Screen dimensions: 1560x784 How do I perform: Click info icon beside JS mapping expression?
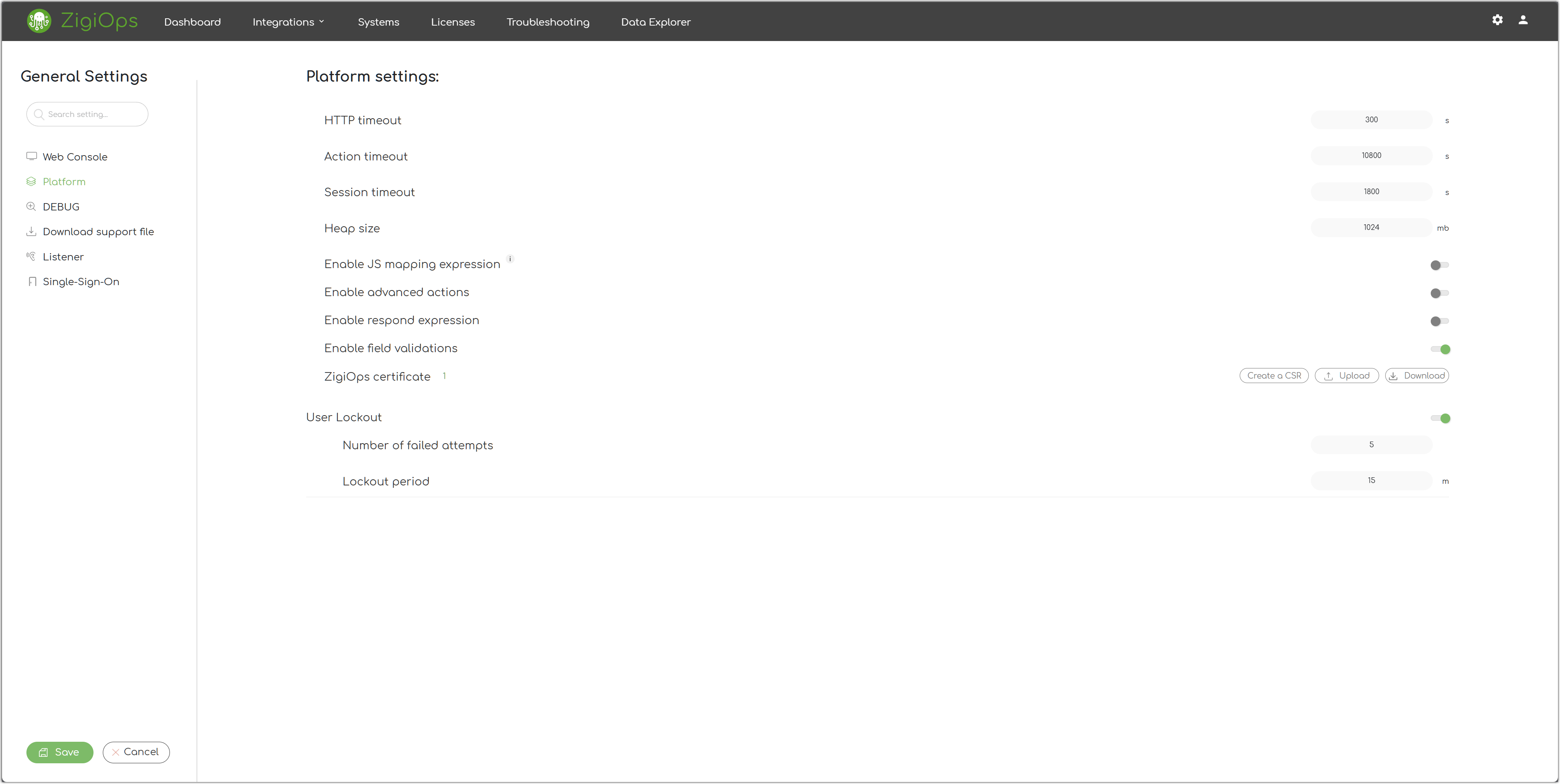click(510, 259)
